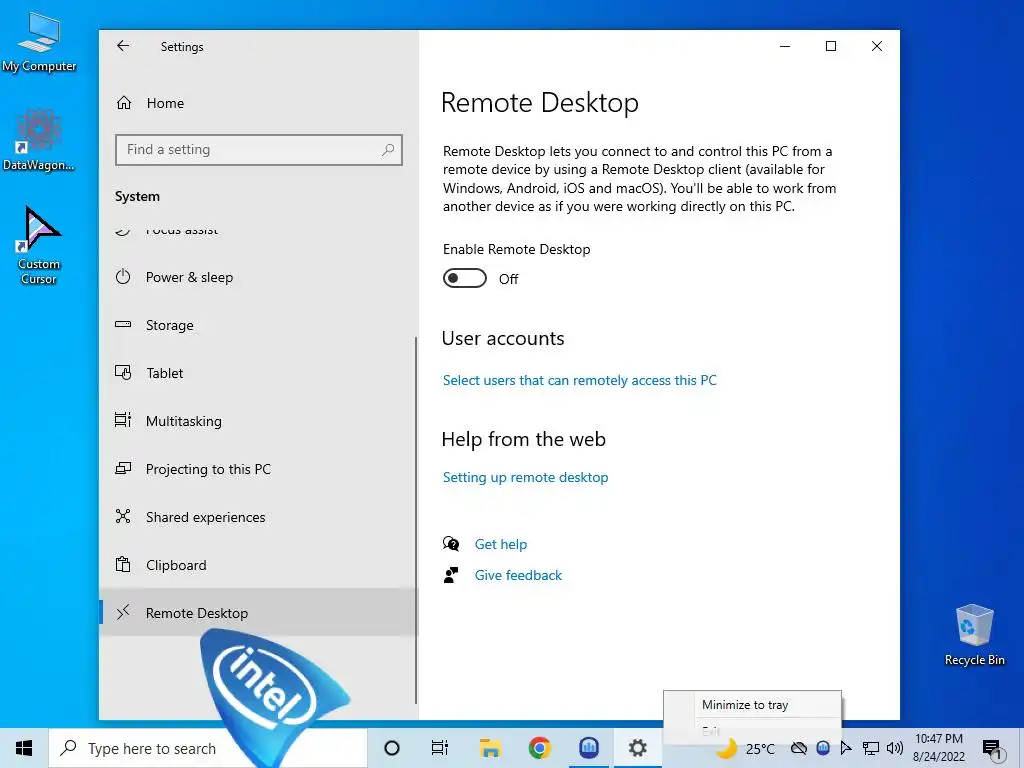Open My Computer desktop icon
Screen dimensions: 1024x768
tap(39, 42)
